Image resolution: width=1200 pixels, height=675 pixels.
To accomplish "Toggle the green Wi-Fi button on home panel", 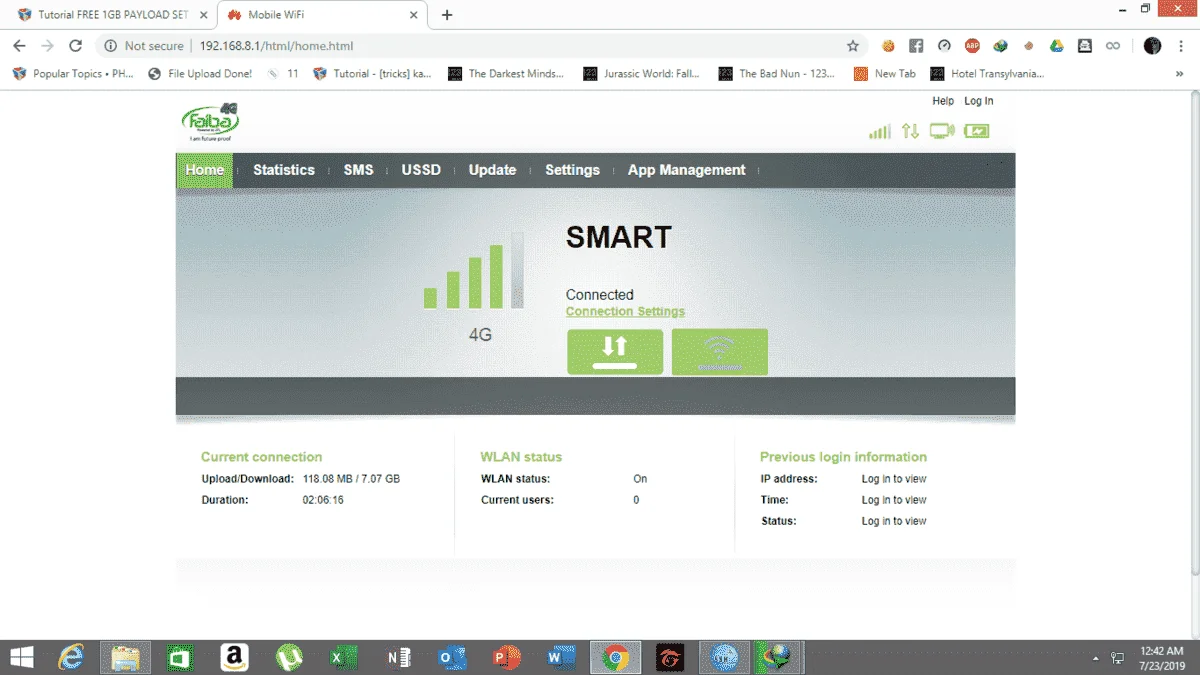I will 720,352.
